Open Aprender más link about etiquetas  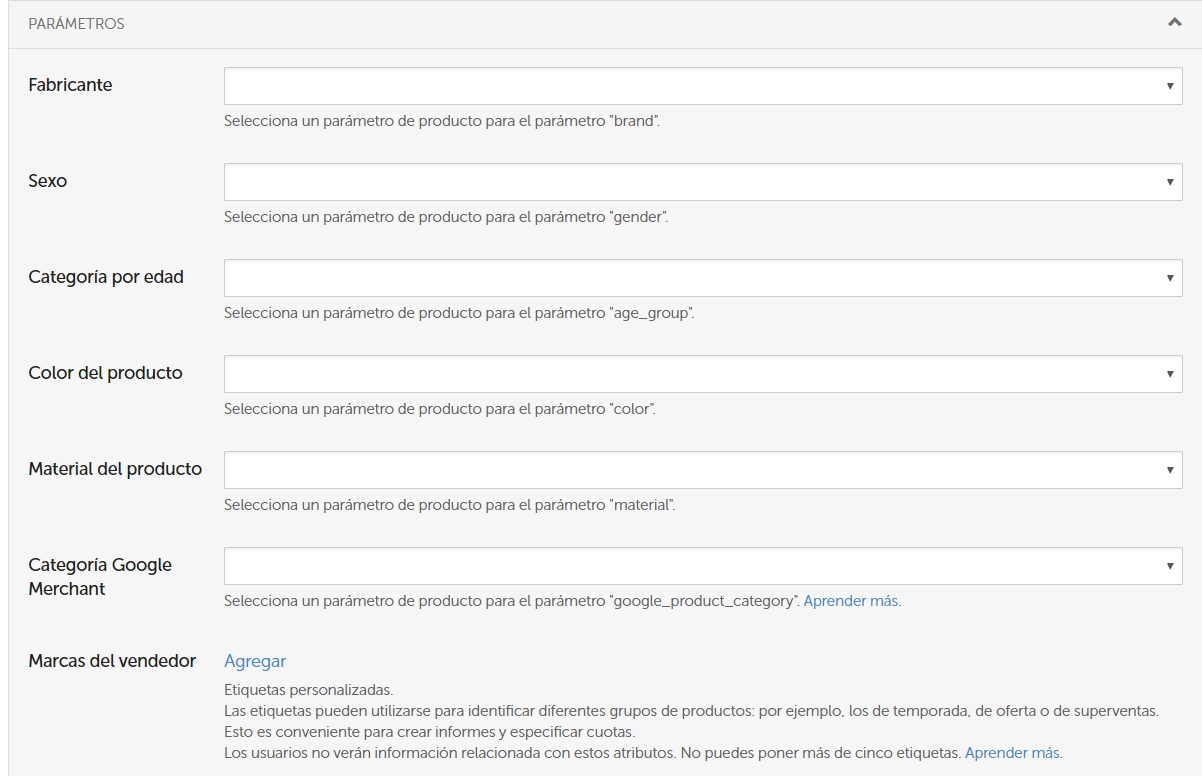tap(1012, 753)
